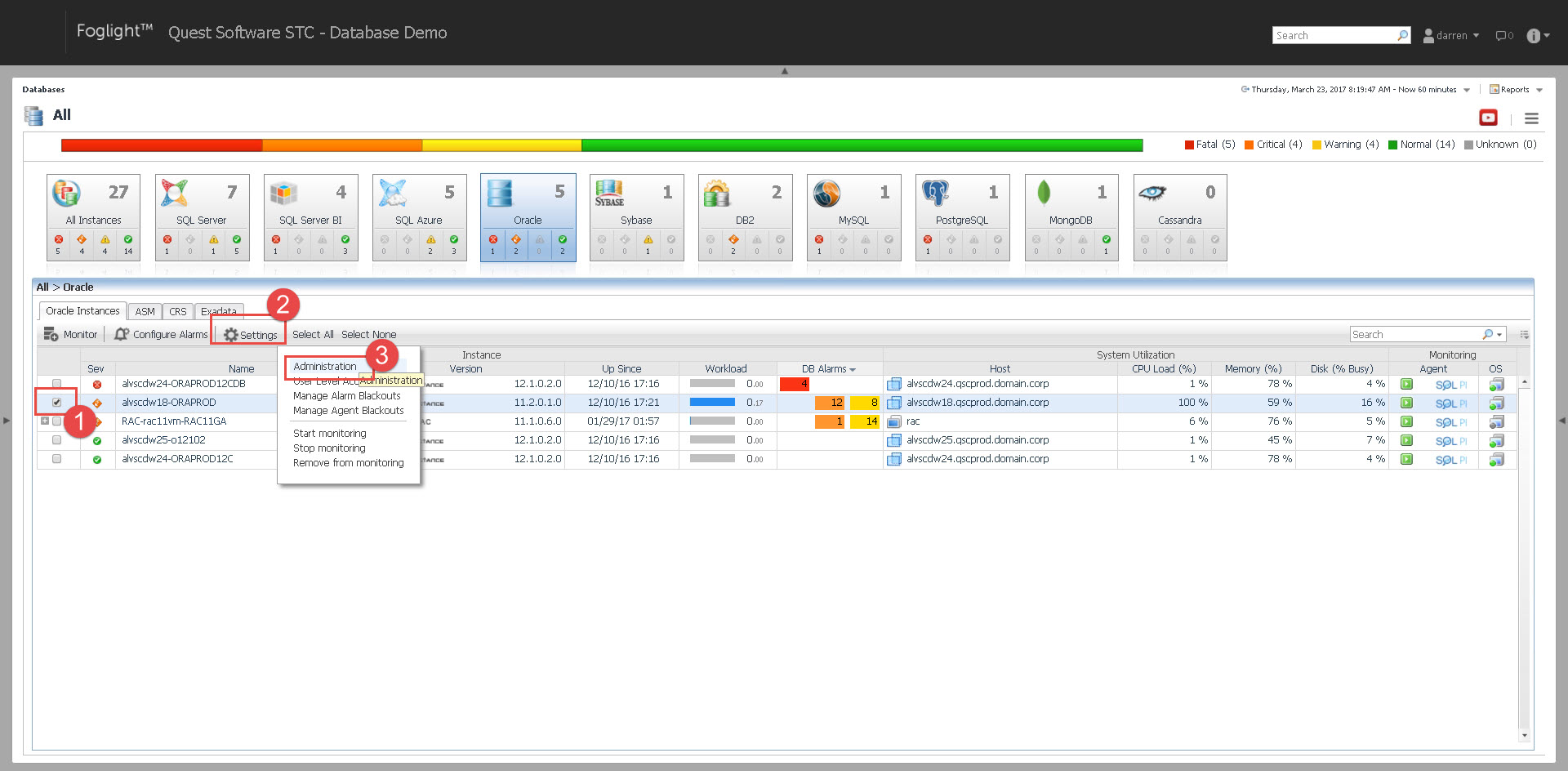Select the MySQL tile
Screen dimensions: 1568x771
tap(853, 217)
